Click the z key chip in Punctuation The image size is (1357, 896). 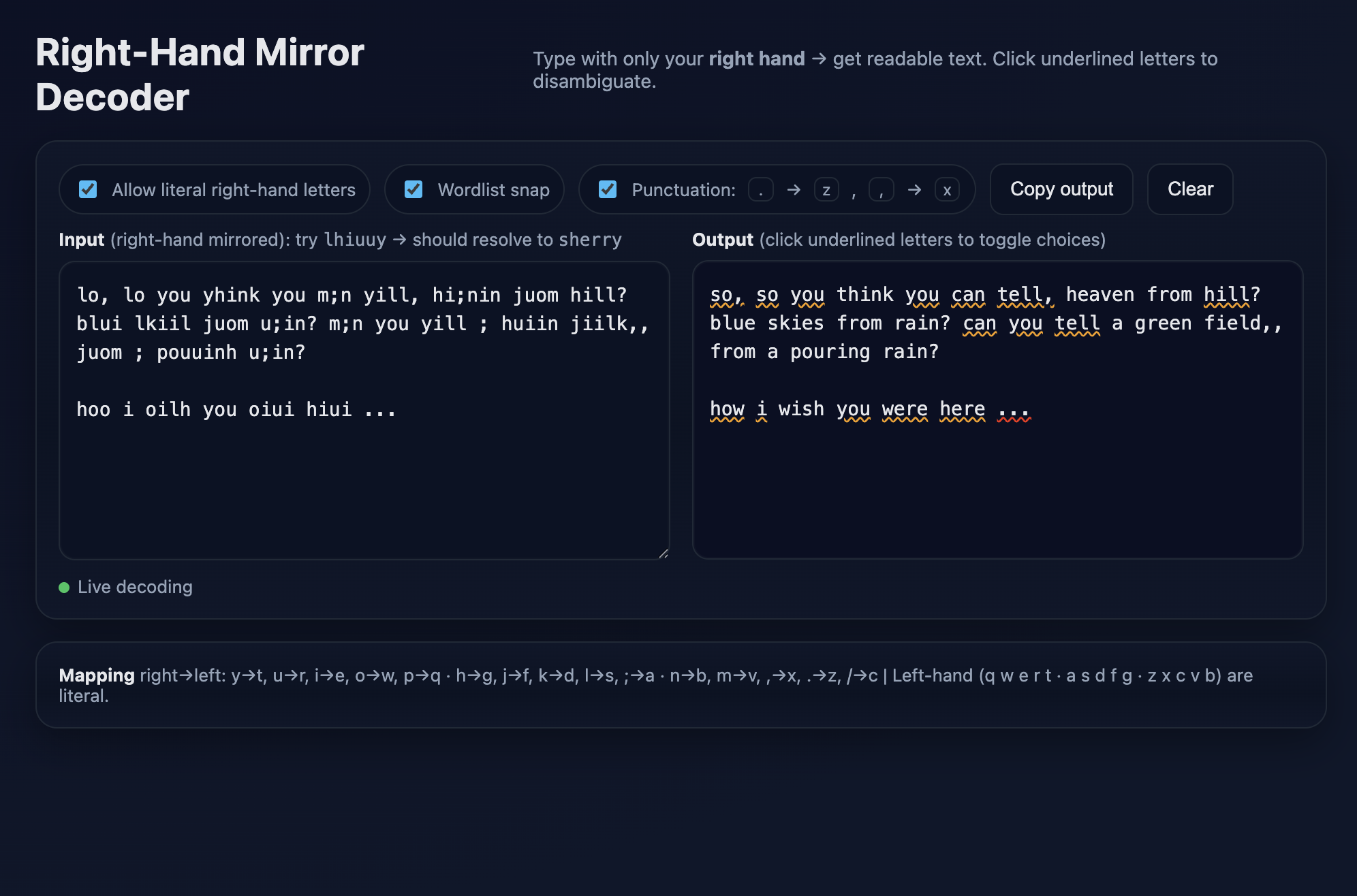826,190
